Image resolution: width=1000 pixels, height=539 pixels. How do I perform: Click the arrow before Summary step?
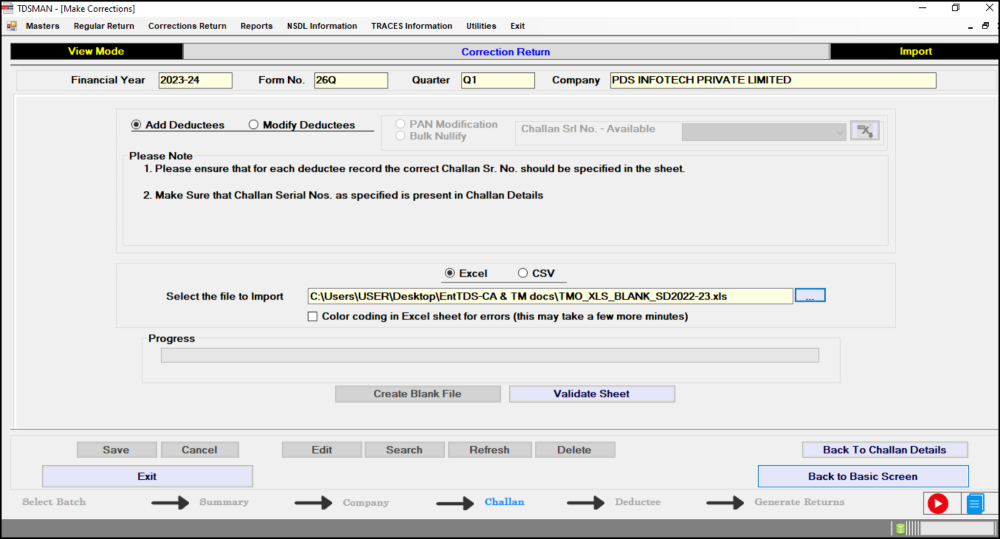point(170,503)
